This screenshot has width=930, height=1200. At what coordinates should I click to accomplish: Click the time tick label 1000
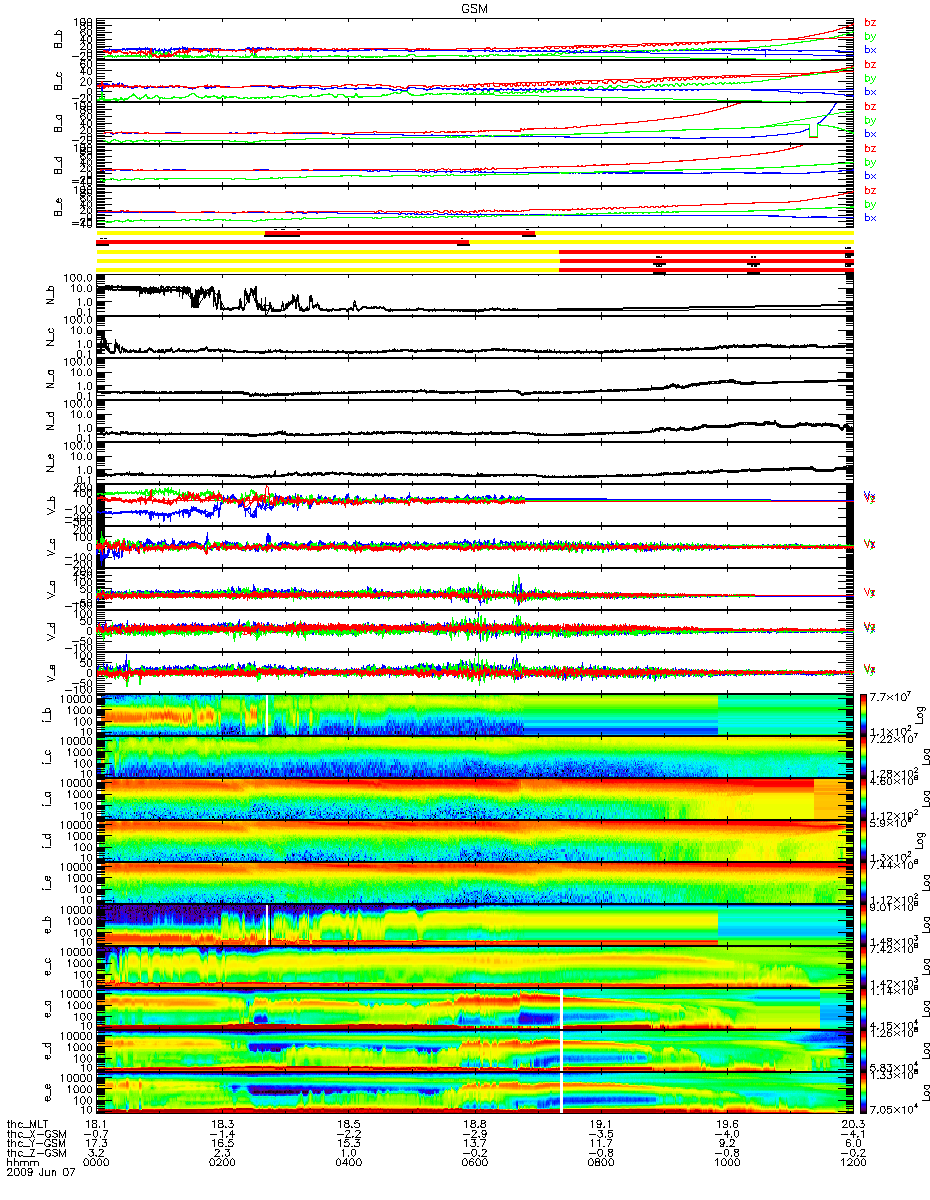[726, 1164]
